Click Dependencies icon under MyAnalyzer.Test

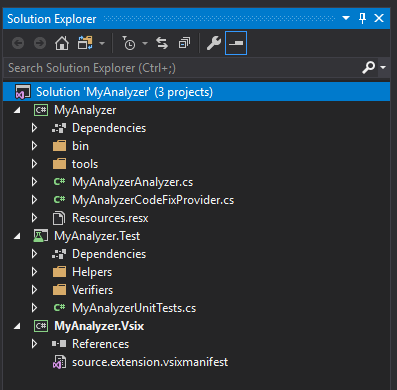pyautogui.click(x=59, y=254)
